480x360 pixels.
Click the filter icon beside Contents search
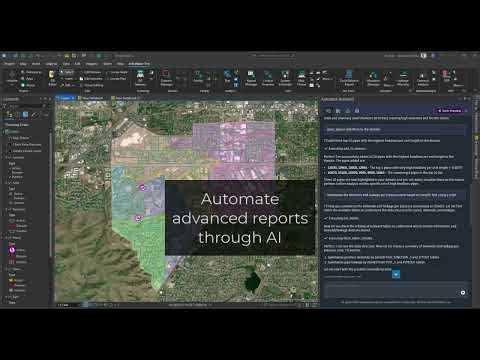[x=5, y=106]
